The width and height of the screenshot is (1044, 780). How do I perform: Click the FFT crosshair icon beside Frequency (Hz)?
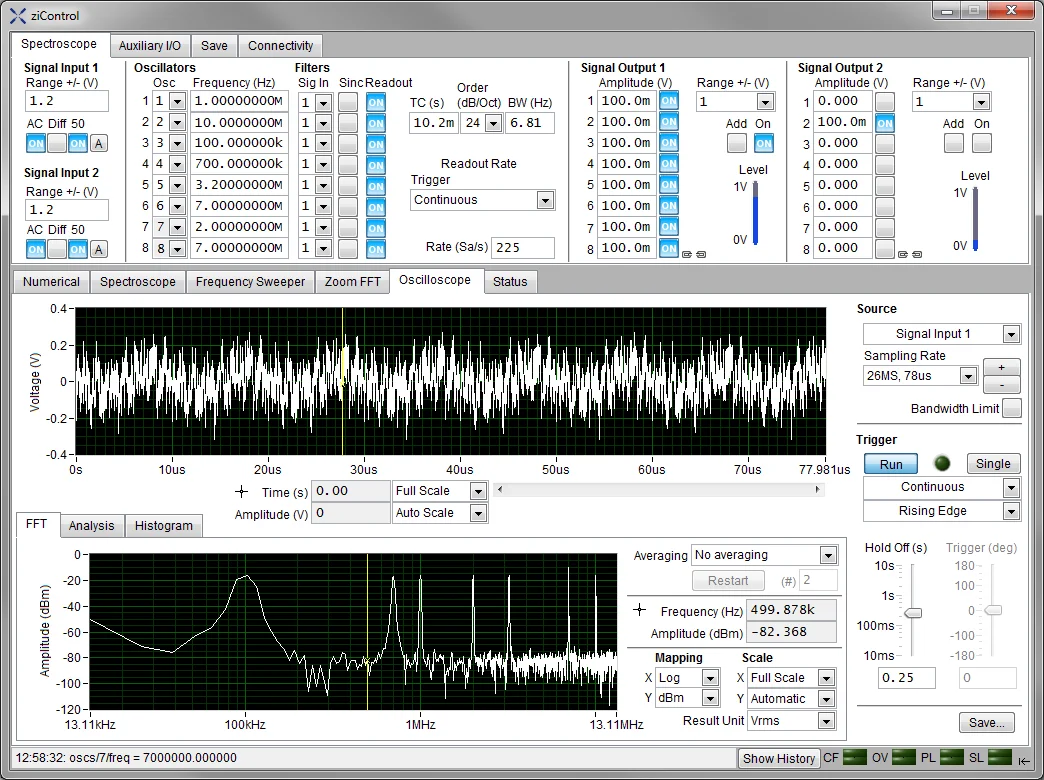coord(640,609)
